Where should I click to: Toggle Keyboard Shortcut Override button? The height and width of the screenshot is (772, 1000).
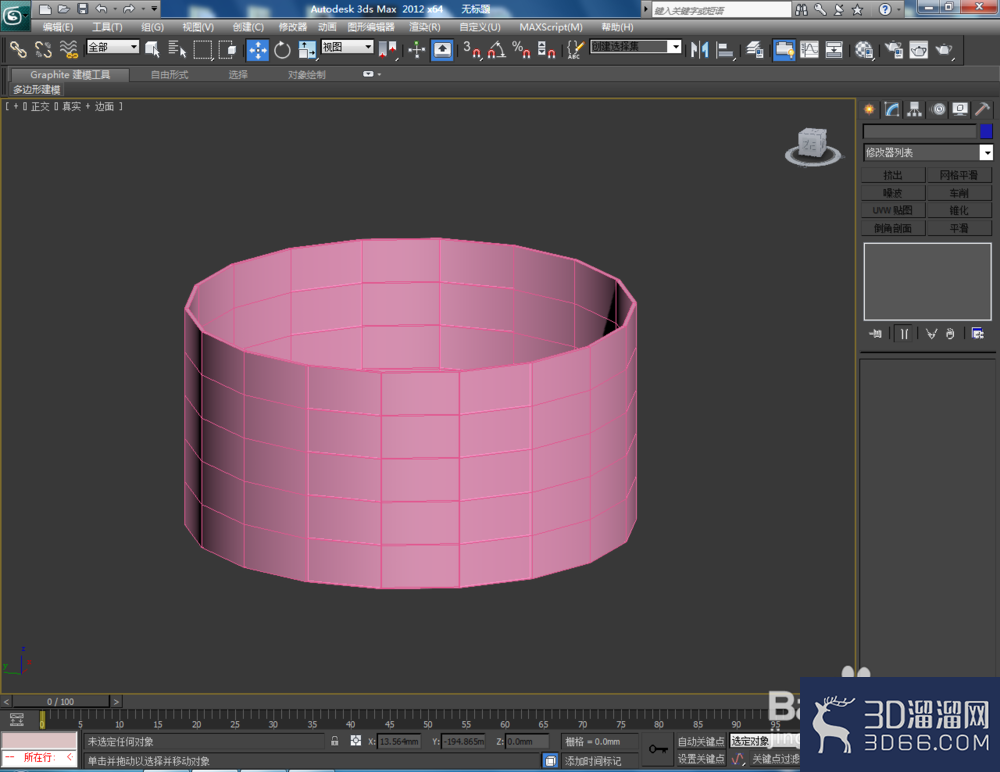pos(442,50)
